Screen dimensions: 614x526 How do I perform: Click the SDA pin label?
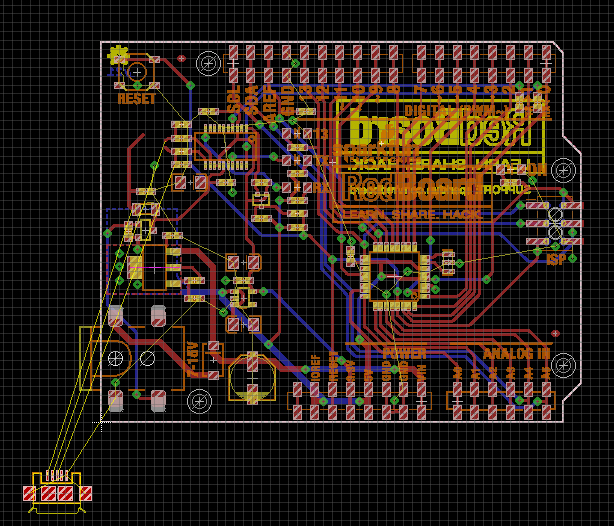pos(252,100)
